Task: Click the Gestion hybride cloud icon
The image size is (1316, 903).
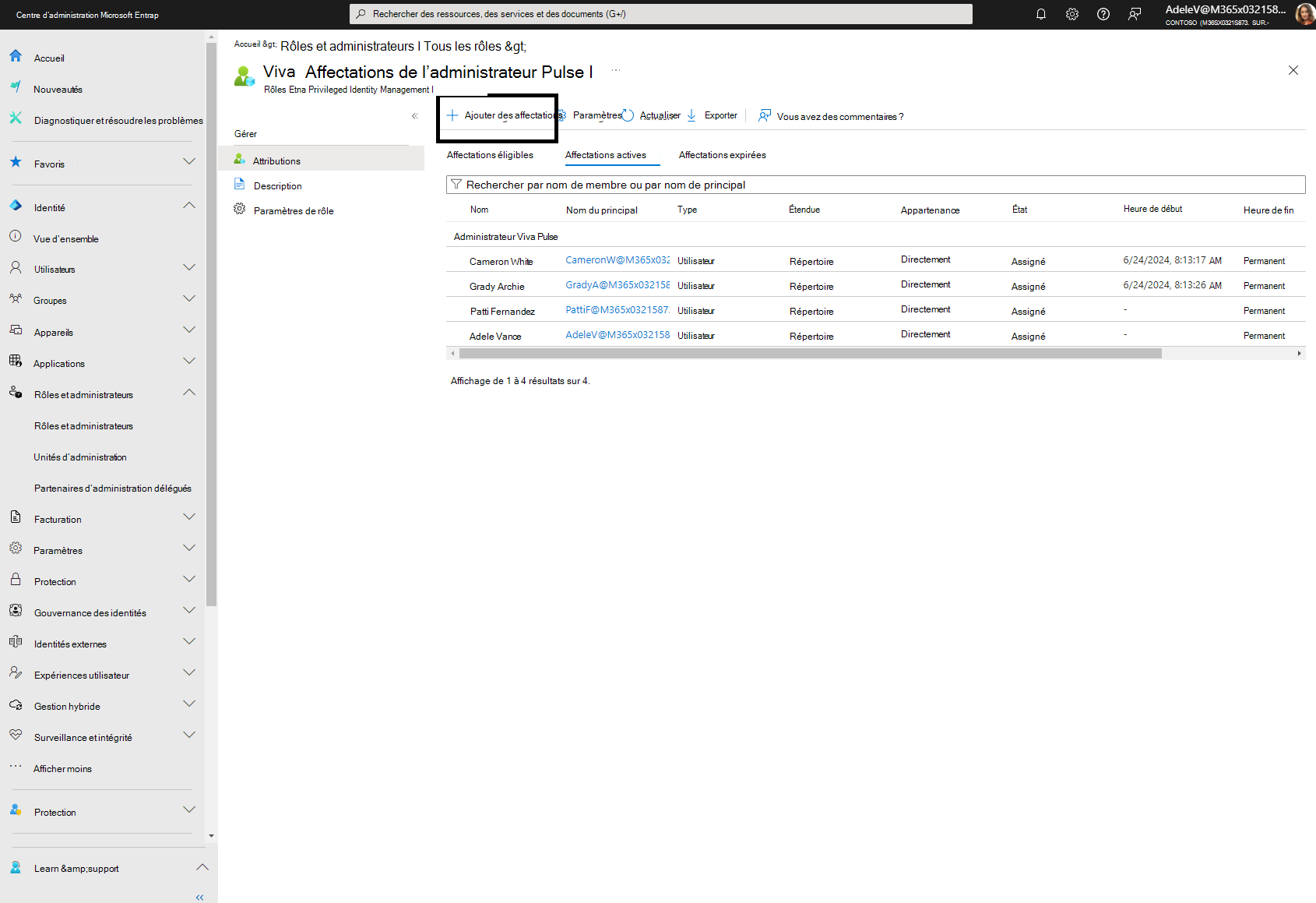Action: tap(16, 704)
